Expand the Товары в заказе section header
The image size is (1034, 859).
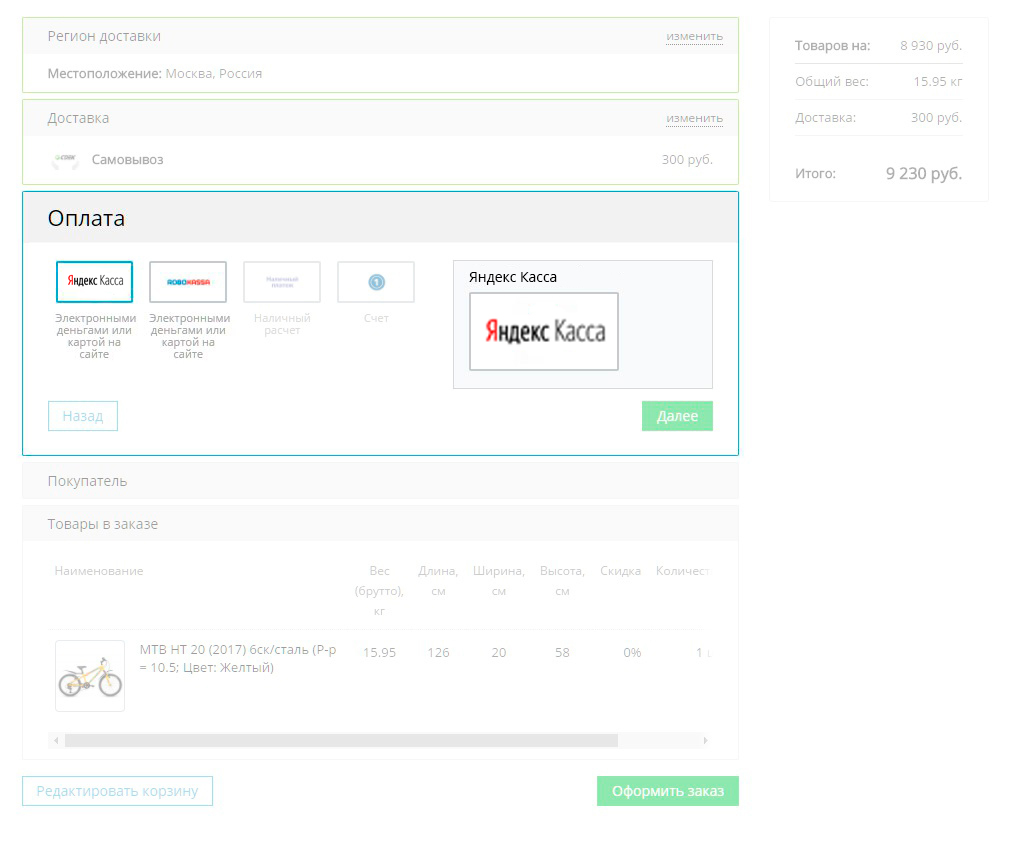380,524
